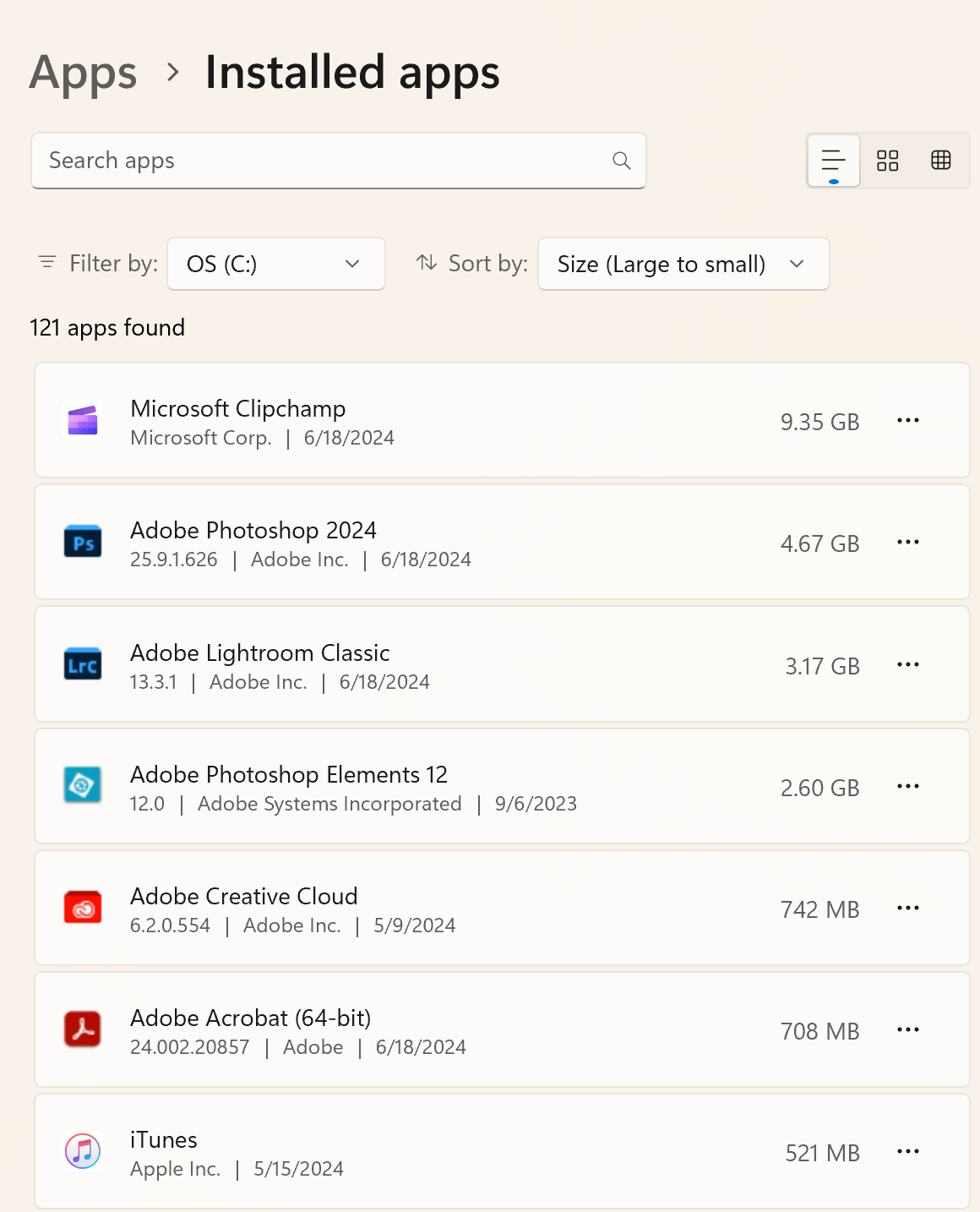Screen dimensions: 980x1212
Task: Click the 4.67 GB size value
Action: click(x=819, y=543)
